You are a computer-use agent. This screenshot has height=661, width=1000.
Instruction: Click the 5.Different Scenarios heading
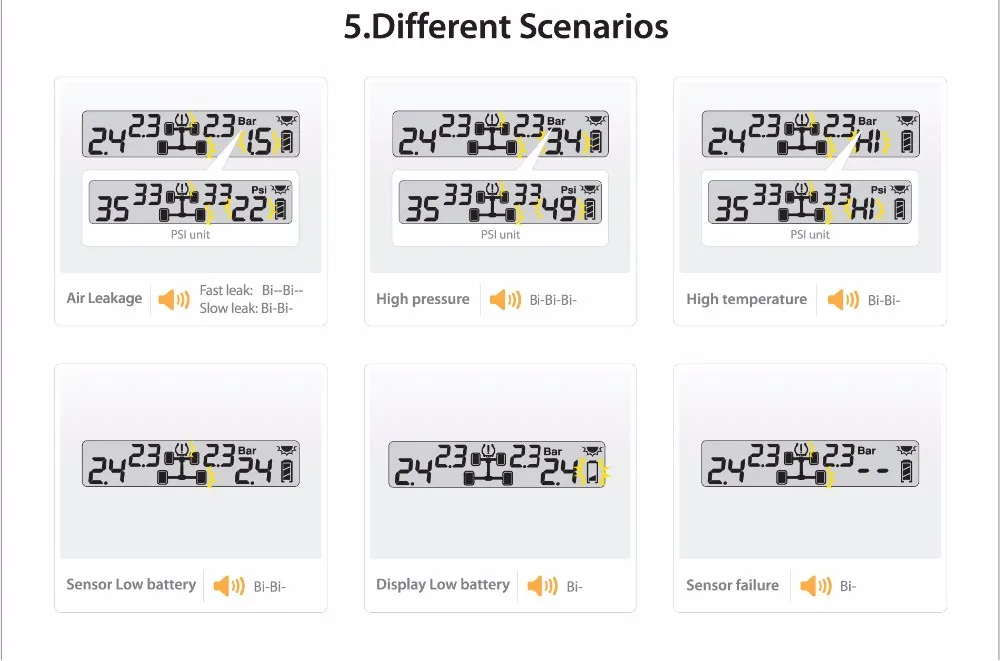(506, 27)
